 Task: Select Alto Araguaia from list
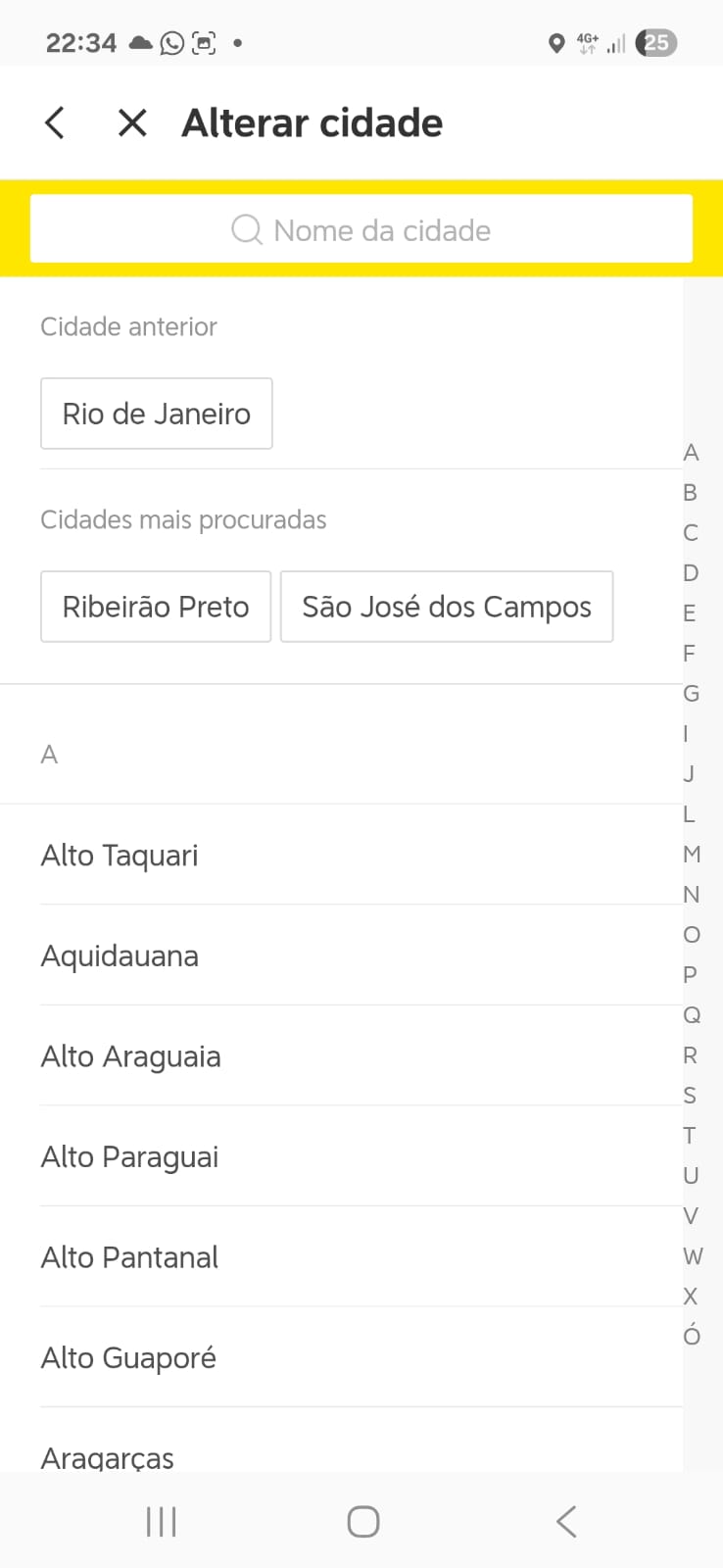tap(131, 1057)
